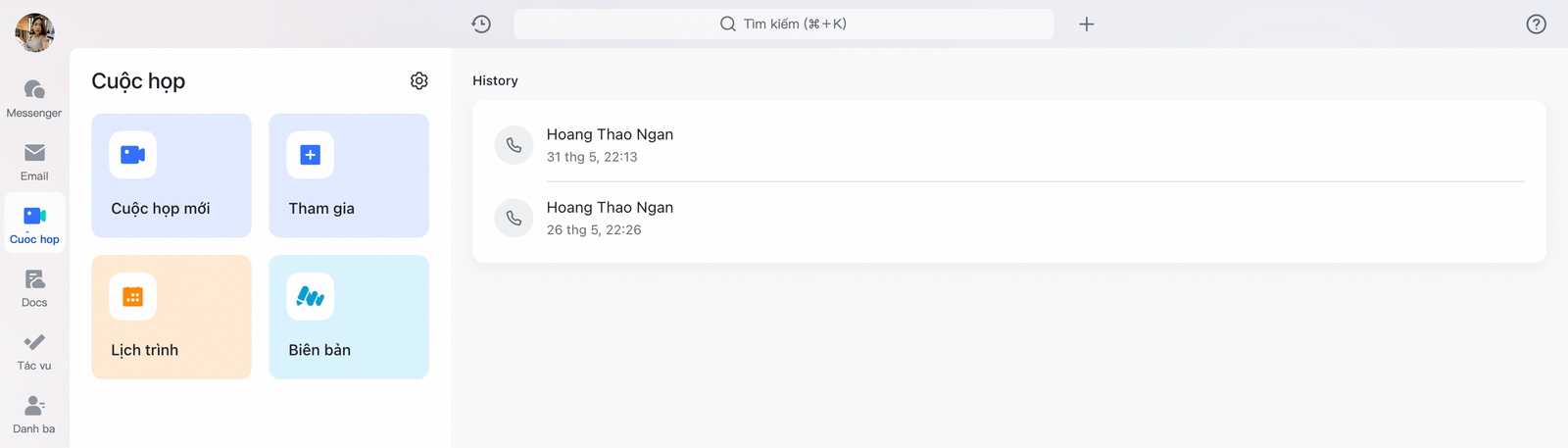Open the 31 thg 5 call entry

(x=1008, y=145)
